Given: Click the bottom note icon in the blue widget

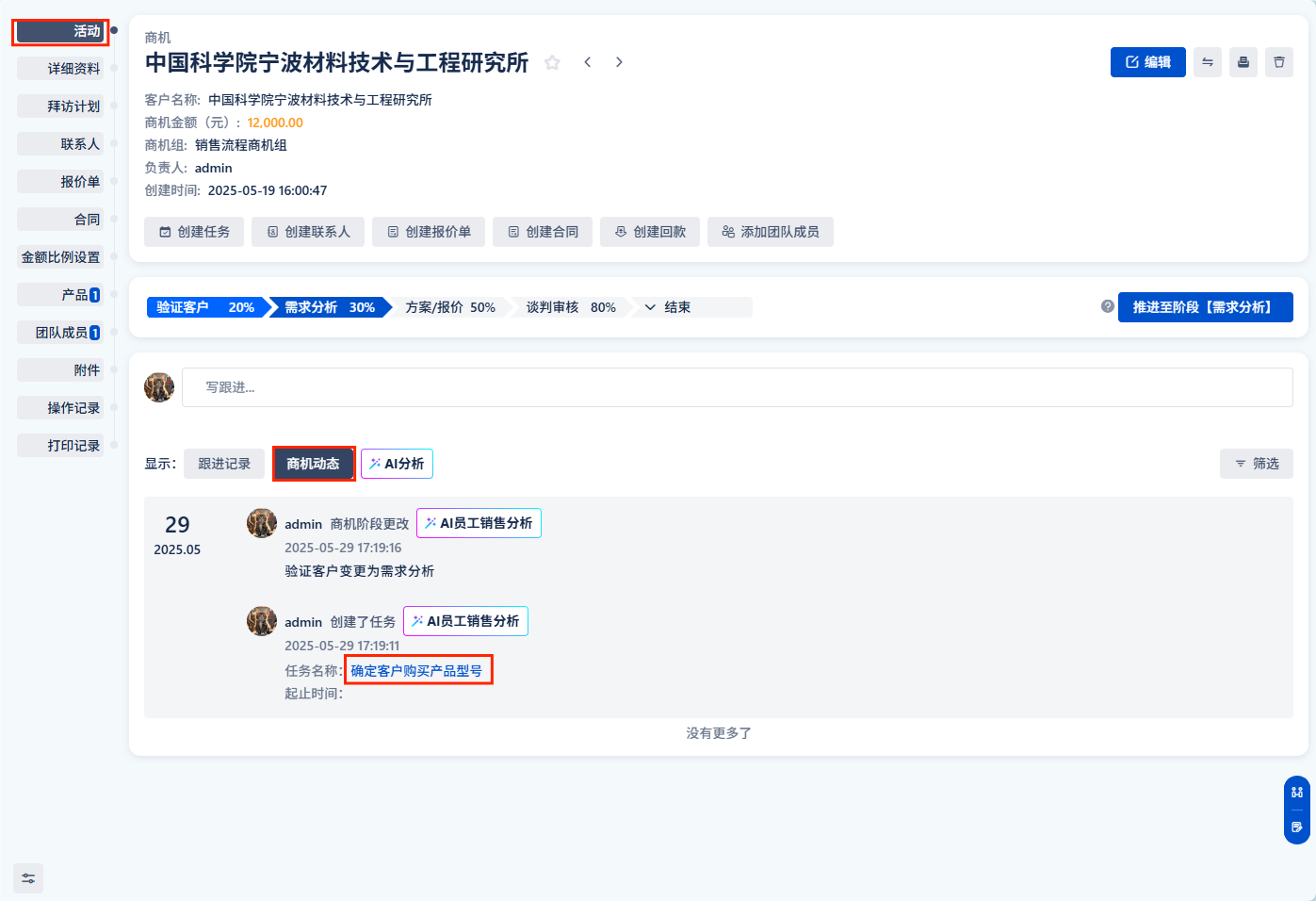Looking at the screenshot, I should pyautogui.click(x=1297, y=827).
